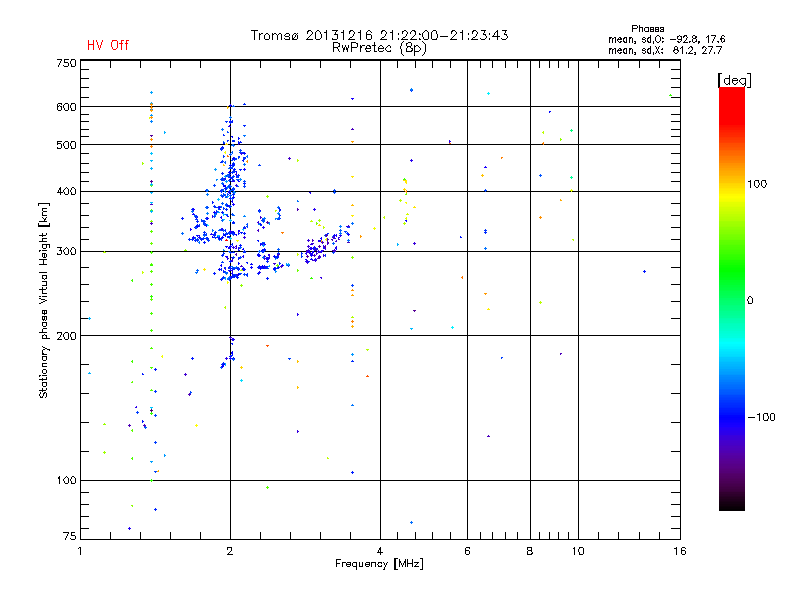
Task: Click the "[deg]" colorbar unit label
Action: (x=734, y=80)
